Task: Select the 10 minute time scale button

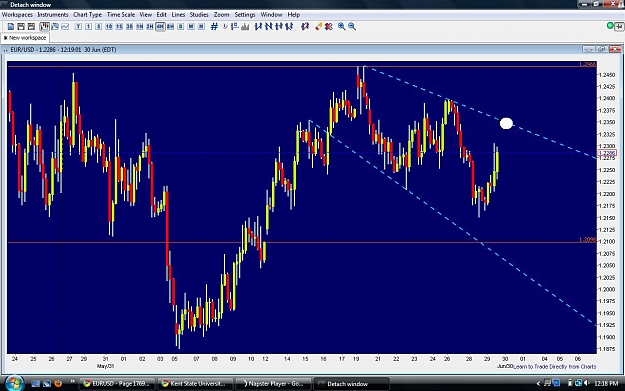Action: [109, 27]
